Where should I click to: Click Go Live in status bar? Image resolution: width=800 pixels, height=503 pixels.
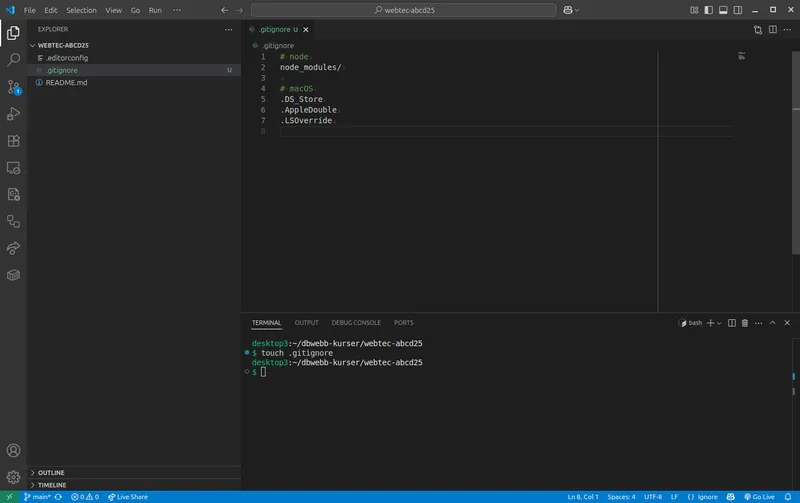[x=759, y=497]
